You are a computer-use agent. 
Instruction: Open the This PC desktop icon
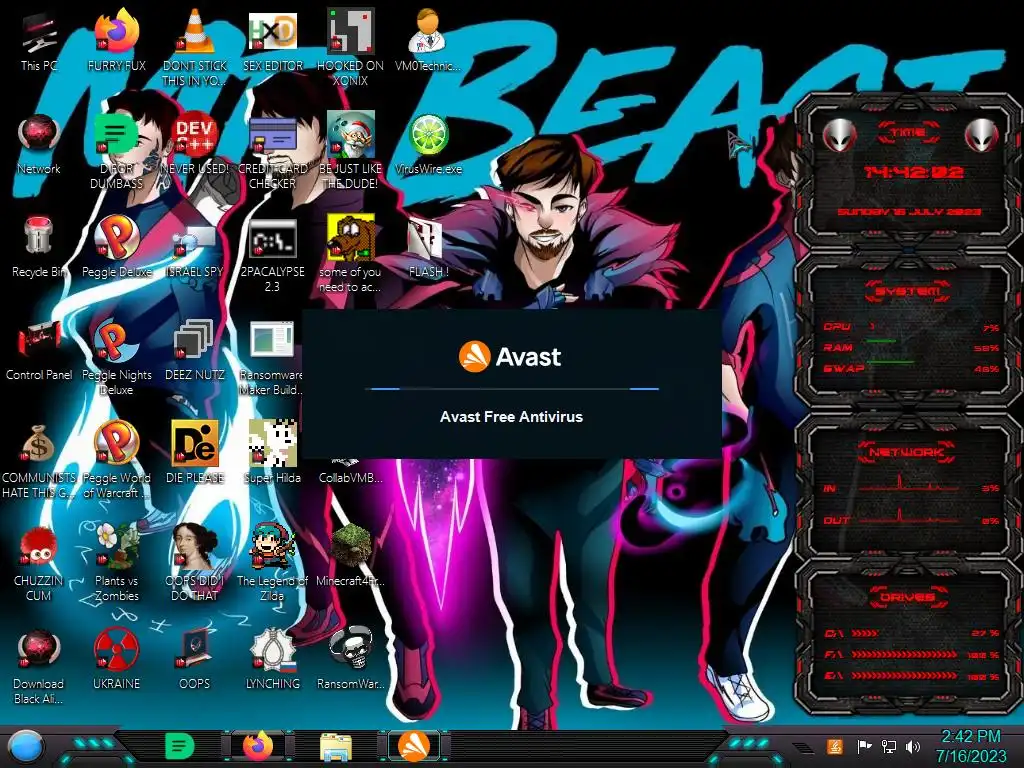pyautogui.click(x=39, y=33)
